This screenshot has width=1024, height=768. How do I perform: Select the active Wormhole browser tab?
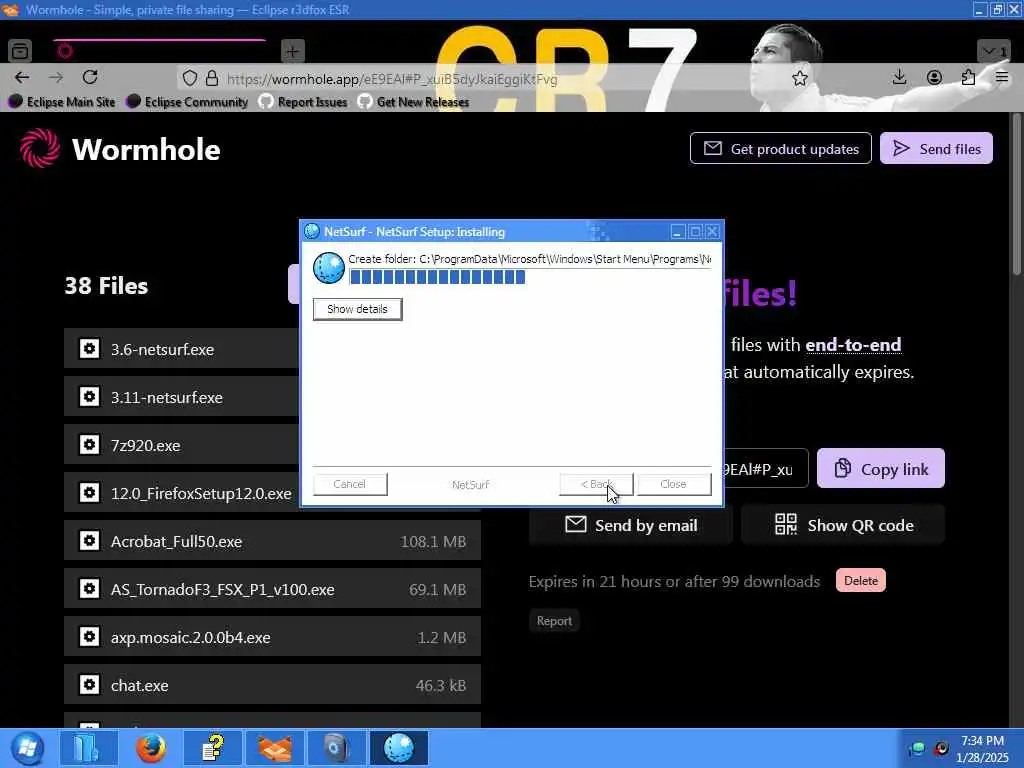[159, 51]
